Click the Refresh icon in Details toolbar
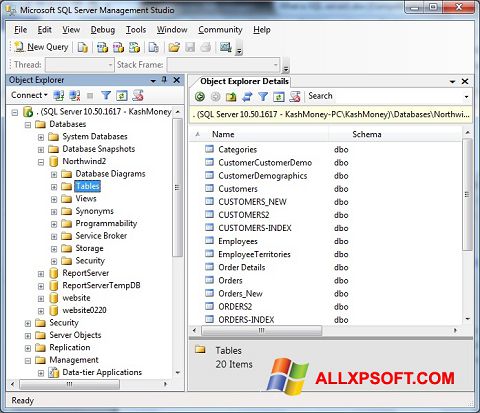The width and height of the screenshot is (480, 413). (x=279, y=97)
